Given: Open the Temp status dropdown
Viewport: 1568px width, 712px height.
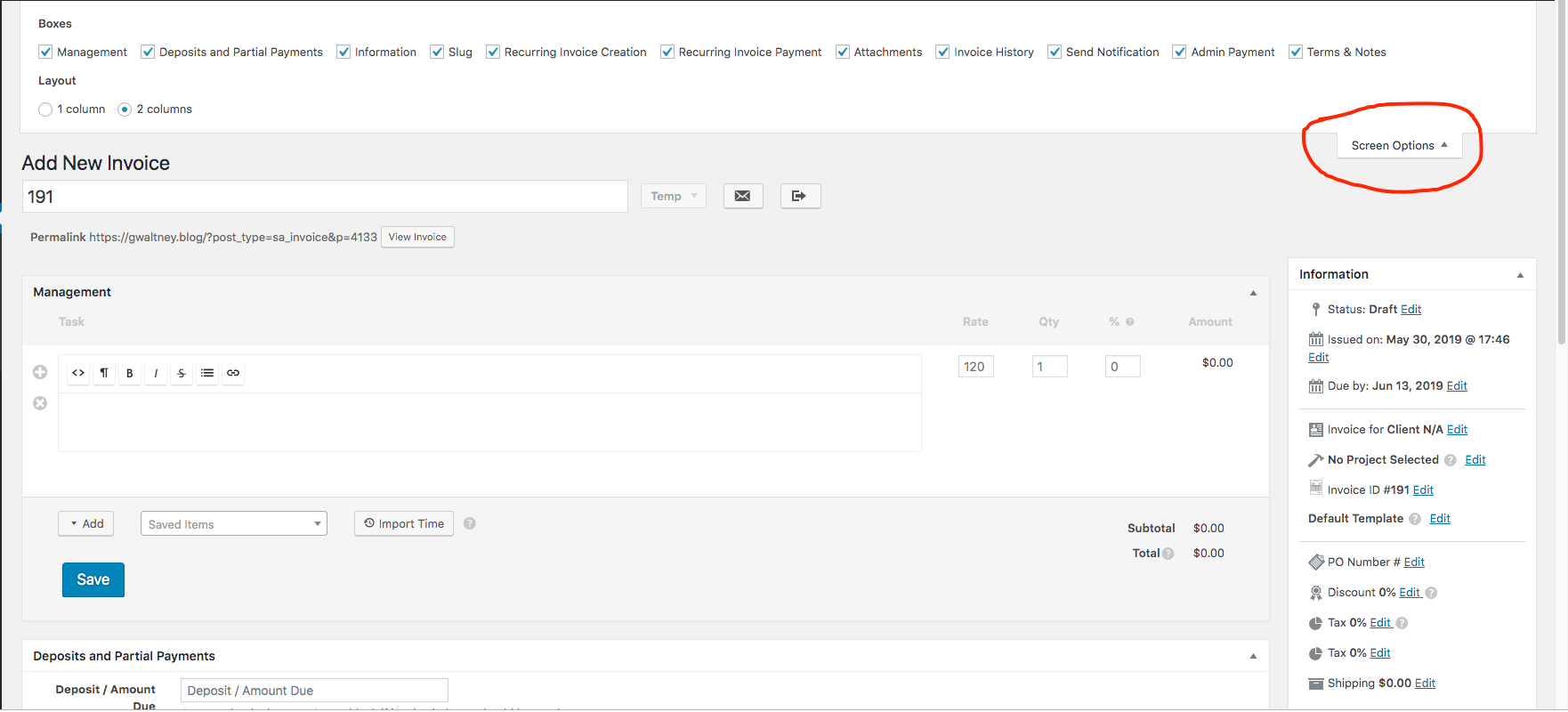Looking at the screenshot, I should click(x=673, y=196).
